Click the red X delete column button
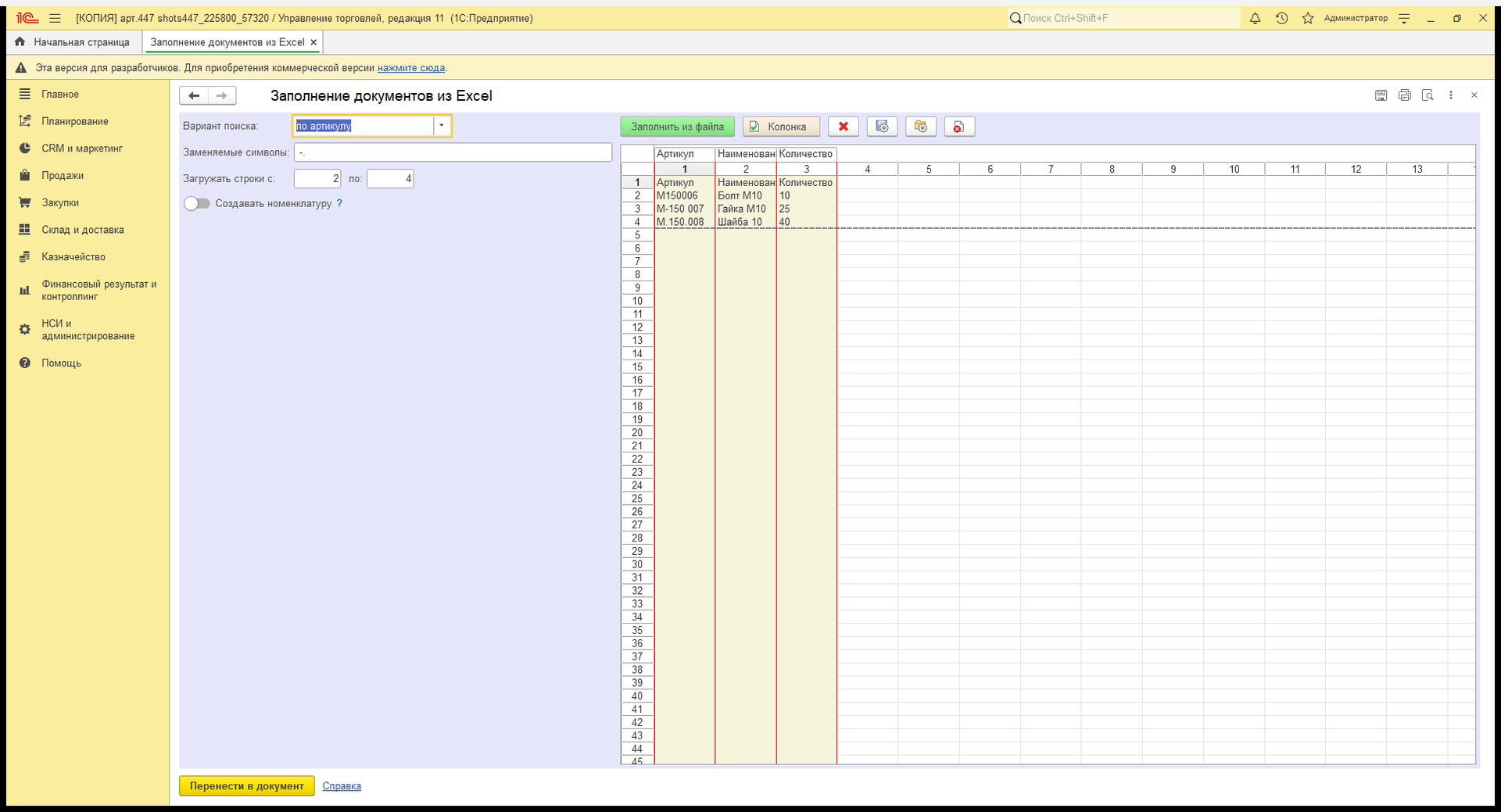The height and width of the screenshot is (812, 1501). click(844, 127)
